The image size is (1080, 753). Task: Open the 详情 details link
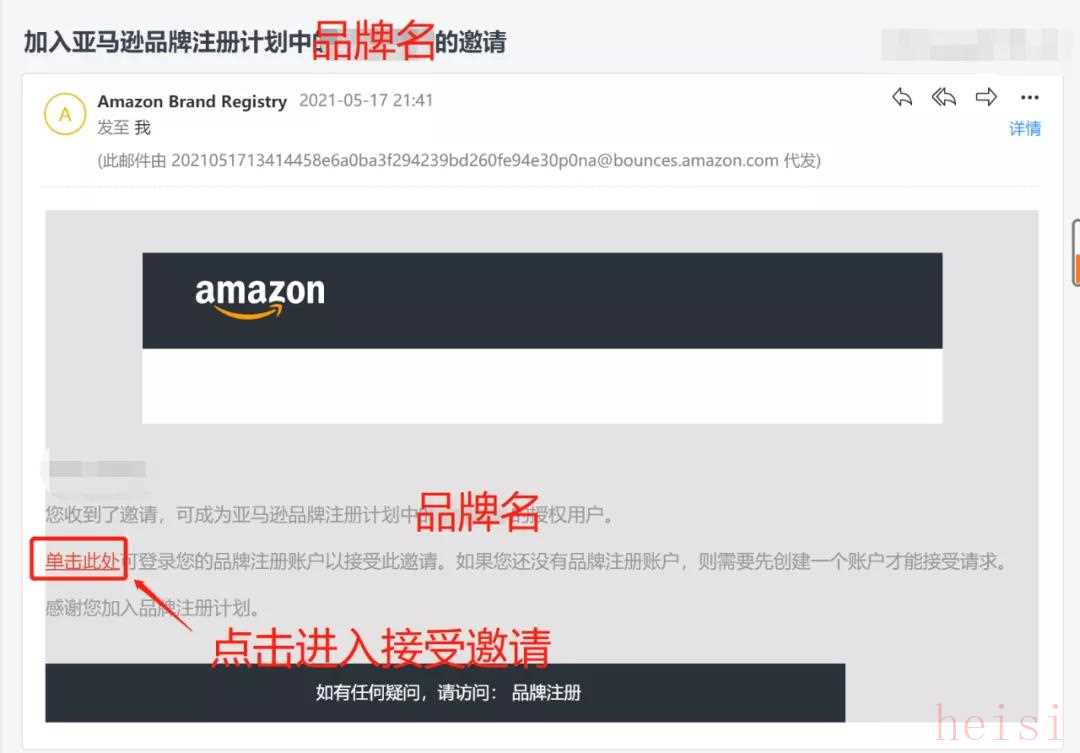pos(1025,128)
